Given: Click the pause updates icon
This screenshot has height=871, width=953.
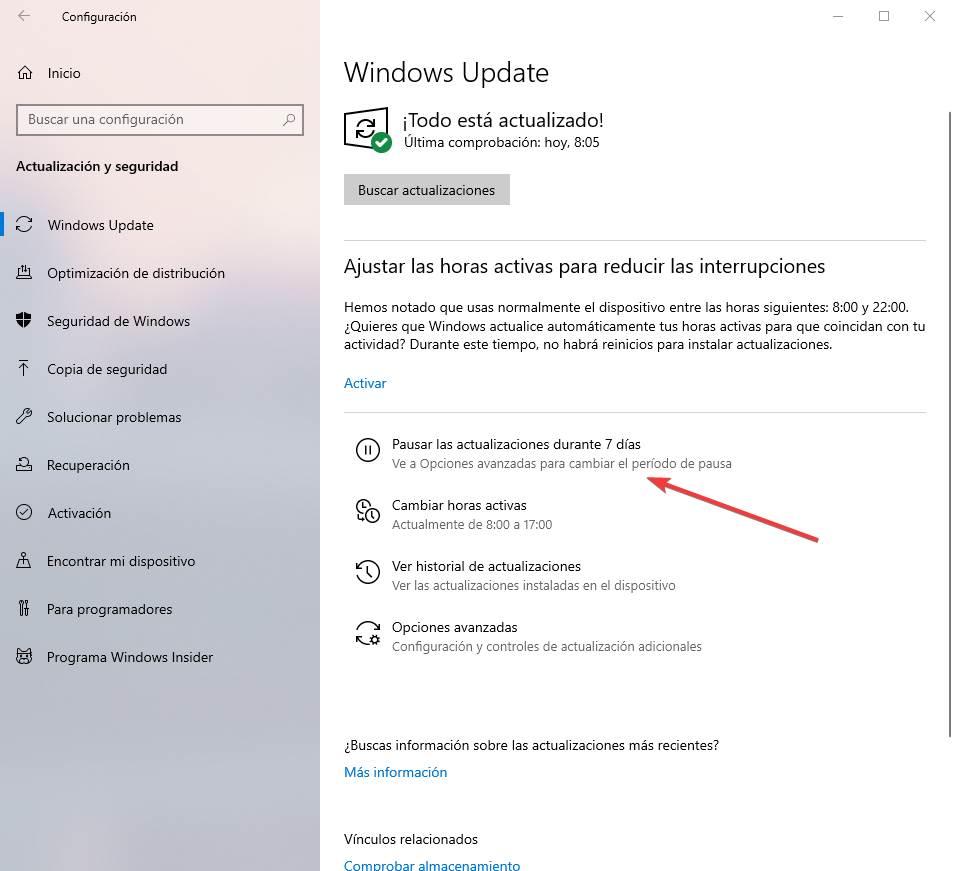Looking at the screenshot, I should pos(368,450).
